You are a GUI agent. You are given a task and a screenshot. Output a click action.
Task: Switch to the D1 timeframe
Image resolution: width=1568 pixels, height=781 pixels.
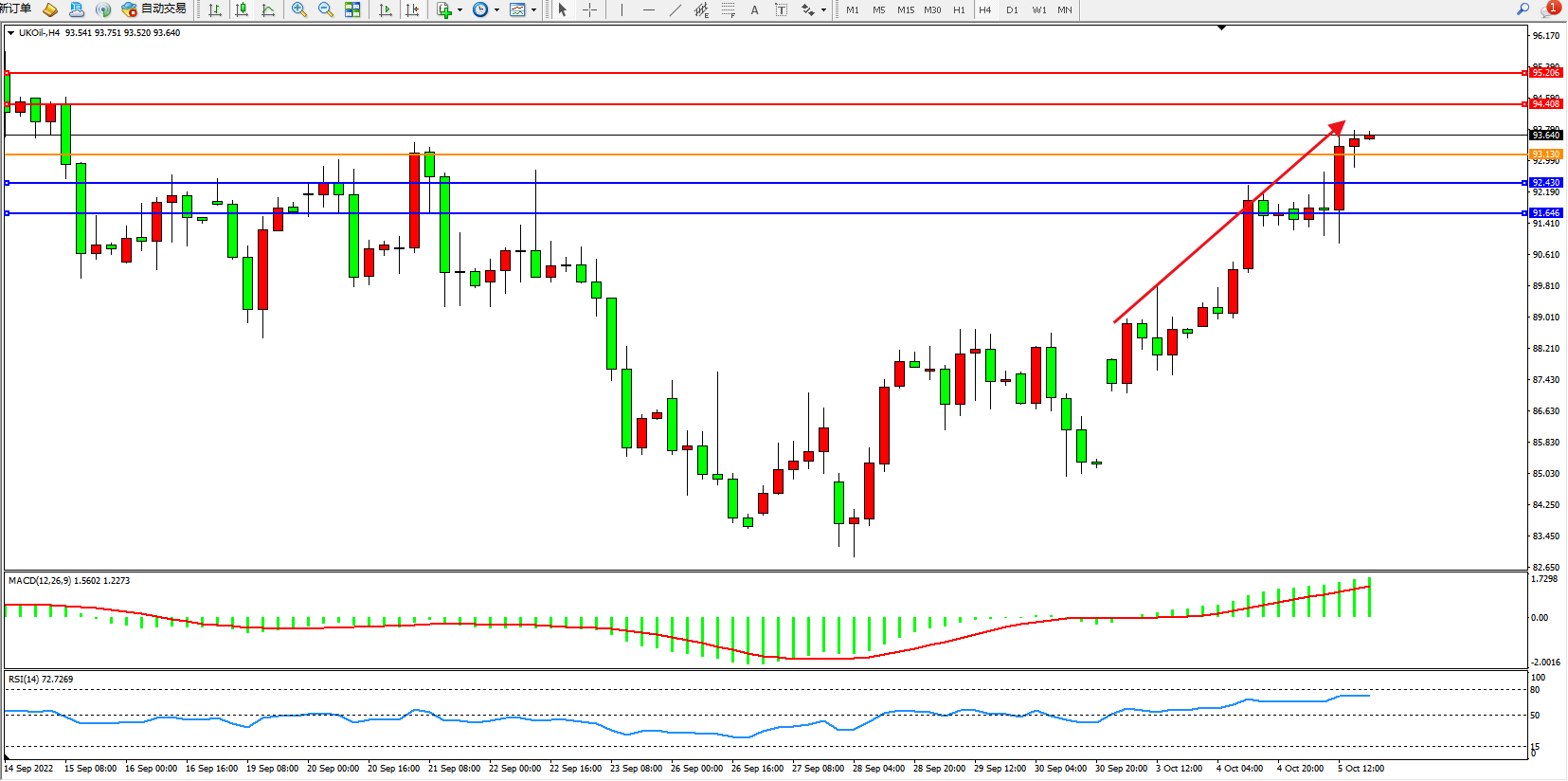coord(1012,9)
